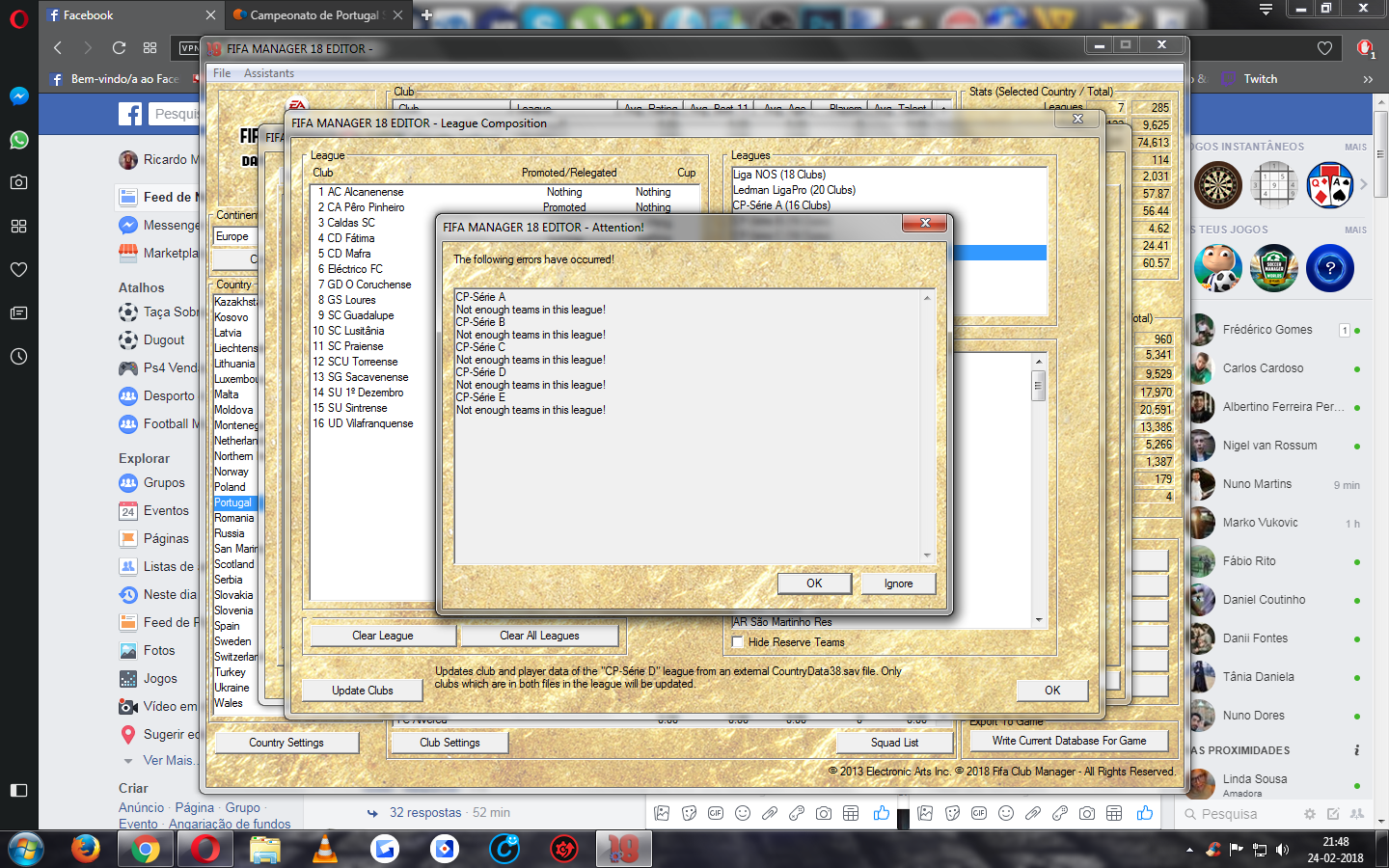Open WhatsApp in Opera sidebar
Image resolution: width=1389 pixels, height=868 pixels.
[x=18, y=140]
